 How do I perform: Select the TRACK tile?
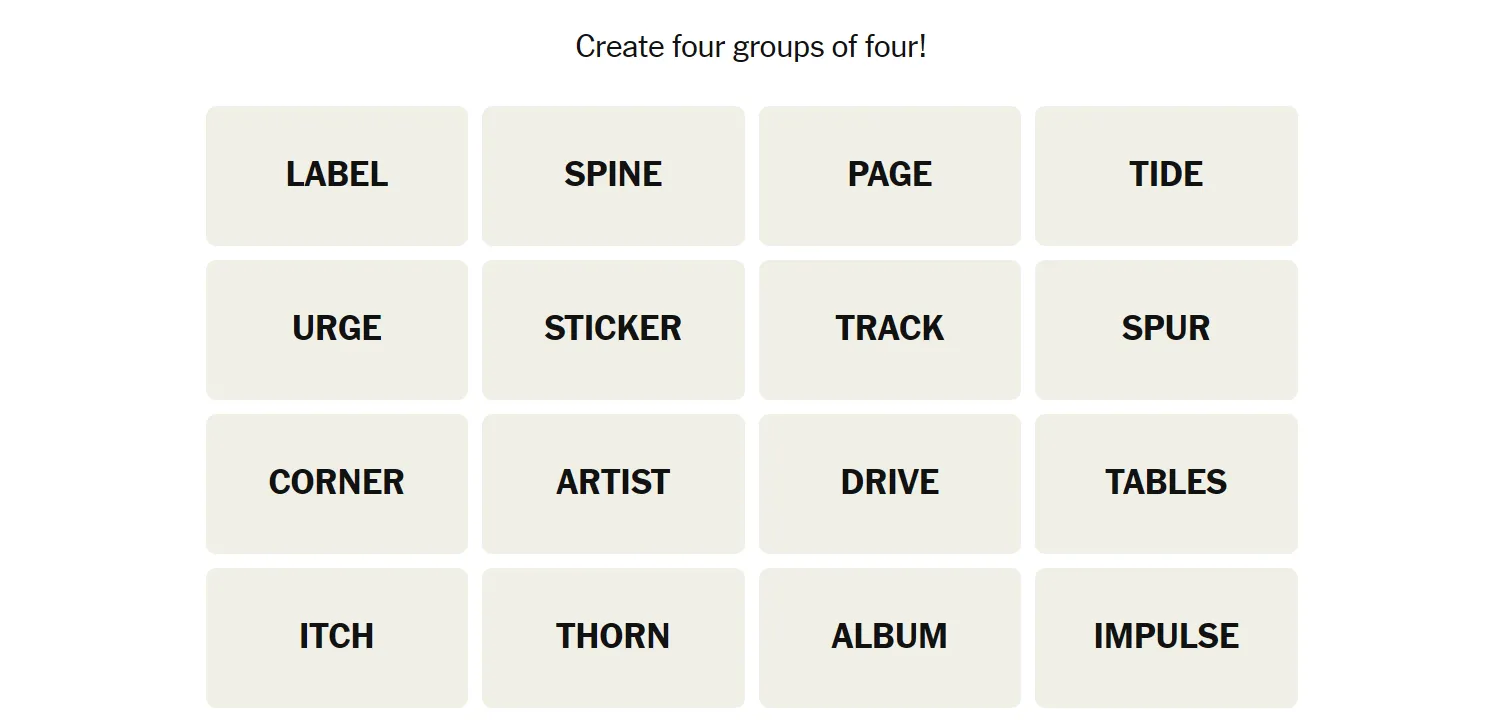pos(889,329)
